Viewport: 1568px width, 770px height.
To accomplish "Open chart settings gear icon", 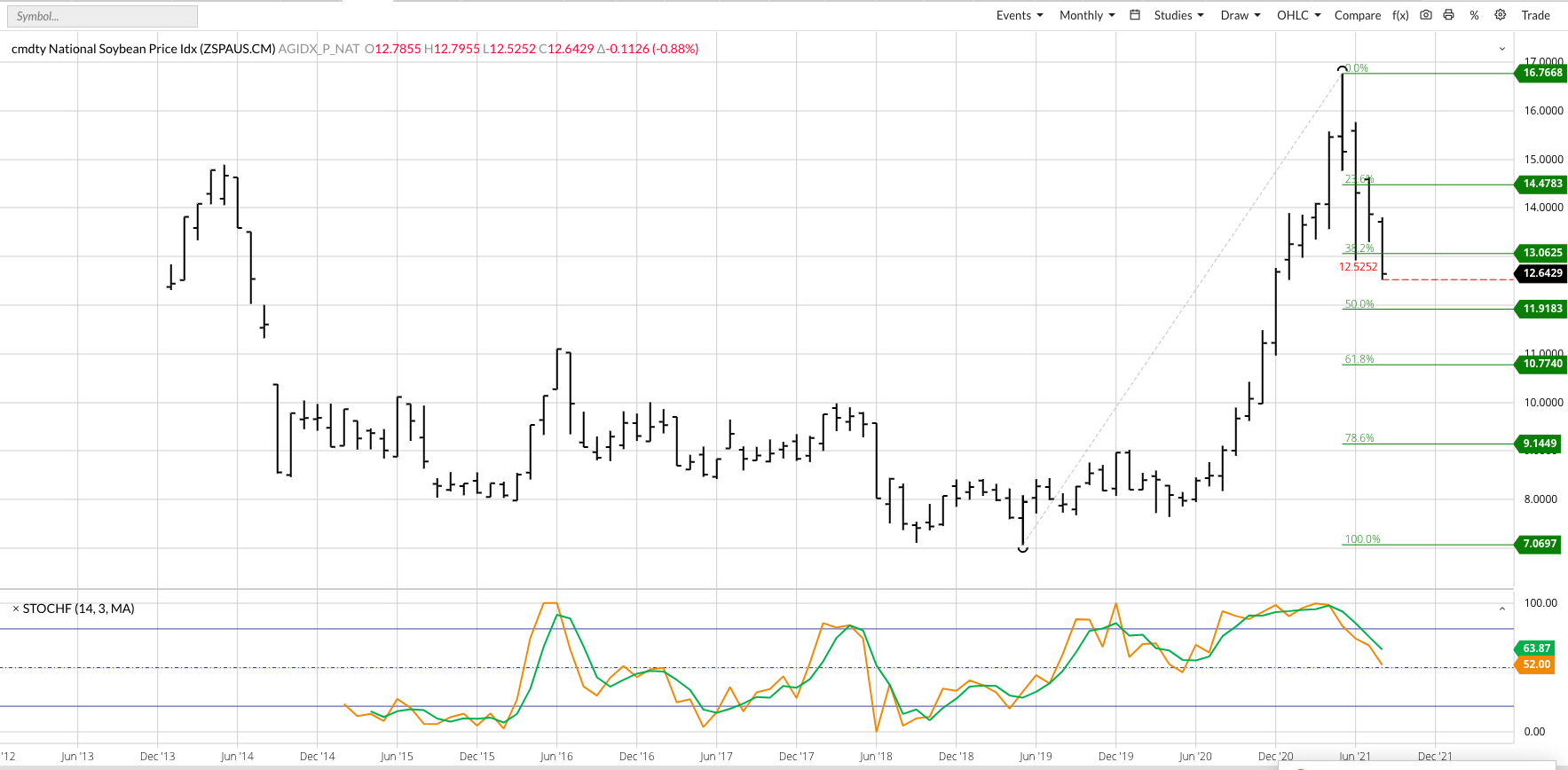I will pyautogui.click(x=1501, y=15).
